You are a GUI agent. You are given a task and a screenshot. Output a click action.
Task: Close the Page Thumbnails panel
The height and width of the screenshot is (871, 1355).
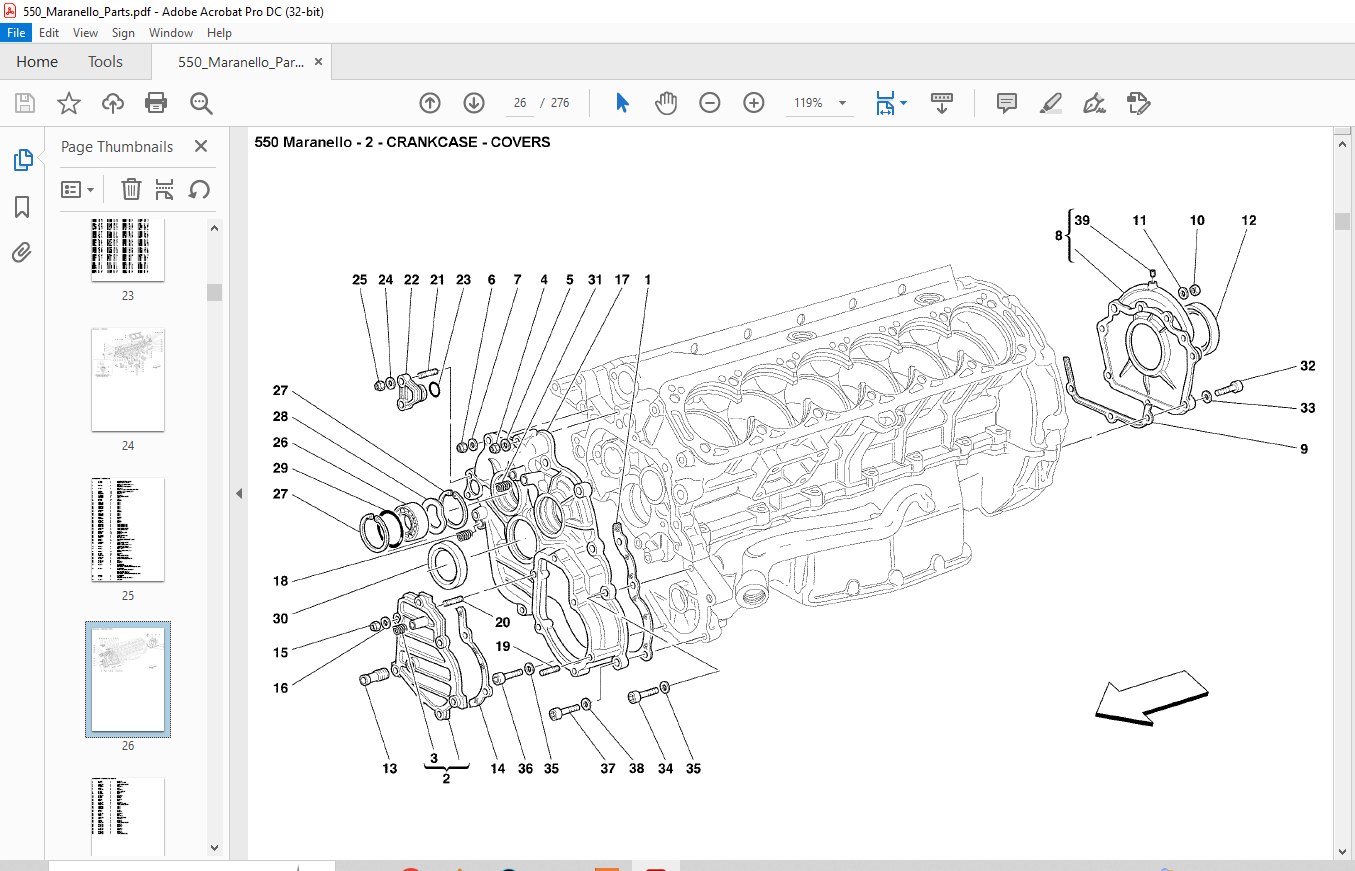click(201, 146)
